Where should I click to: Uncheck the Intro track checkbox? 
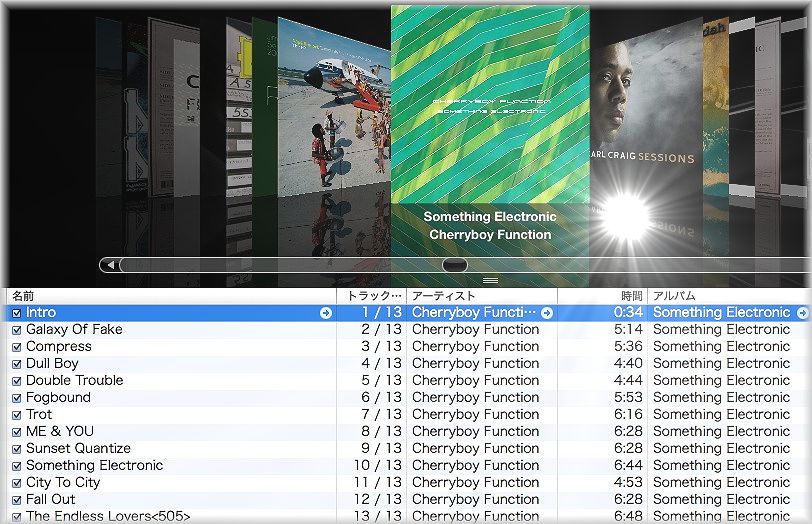[17, 313]
